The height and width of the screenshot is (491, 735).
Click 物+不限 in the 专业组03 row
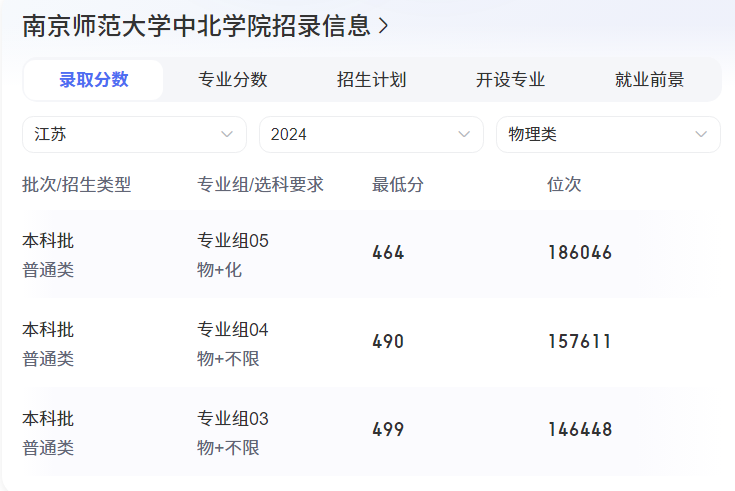tap(228, 447)
